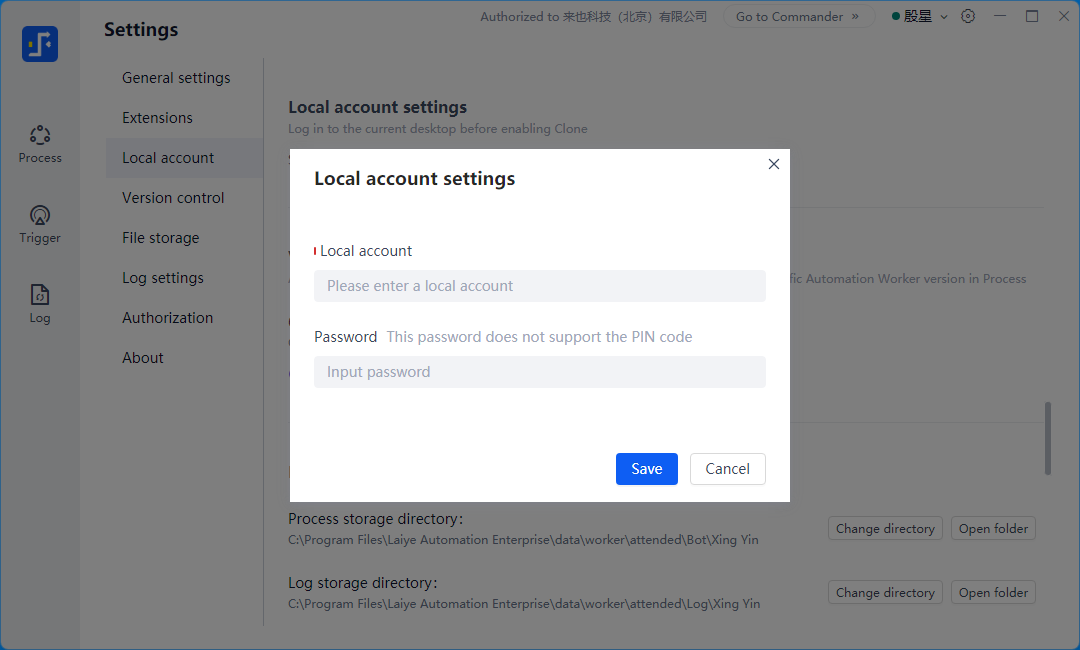Screen dimensions: 1080x650
Task: Click the Input password field
Action: 540,372
